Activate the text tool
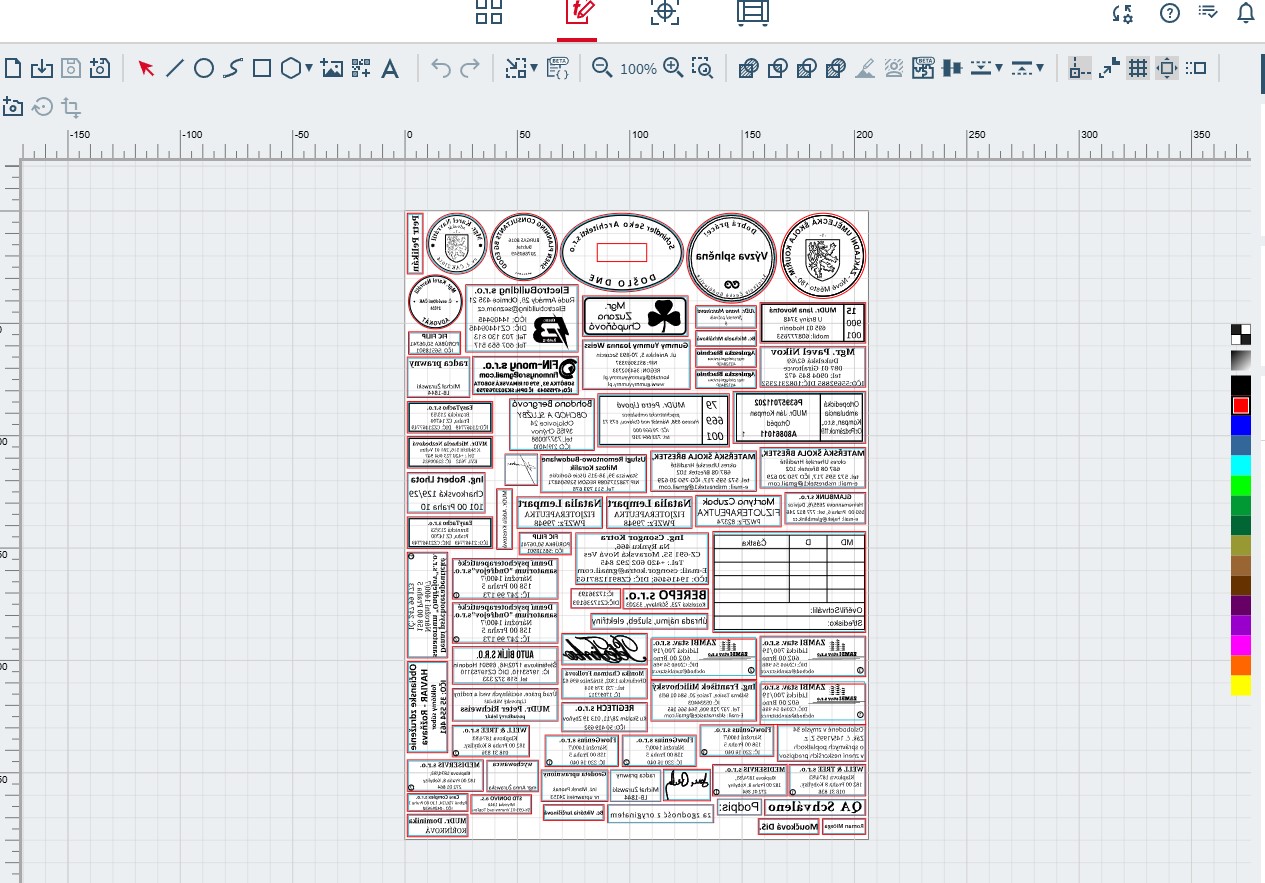The image size is (1265, 883). [390, 68]
